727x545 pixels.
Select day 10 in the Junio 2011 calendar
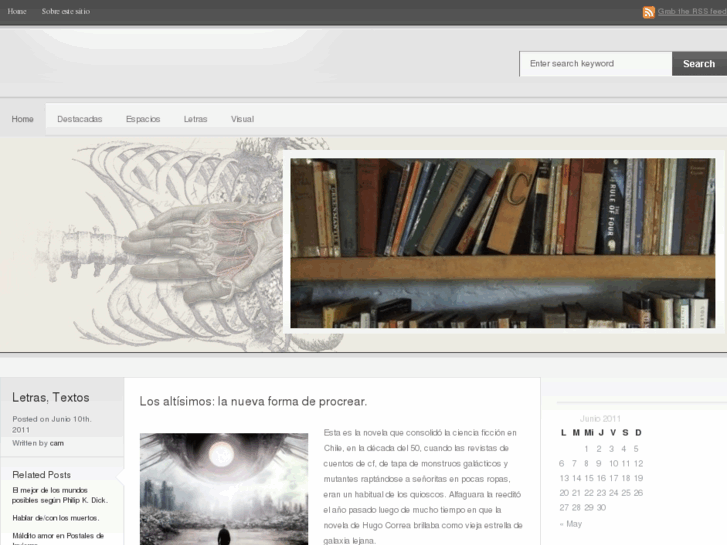(613, 463)
